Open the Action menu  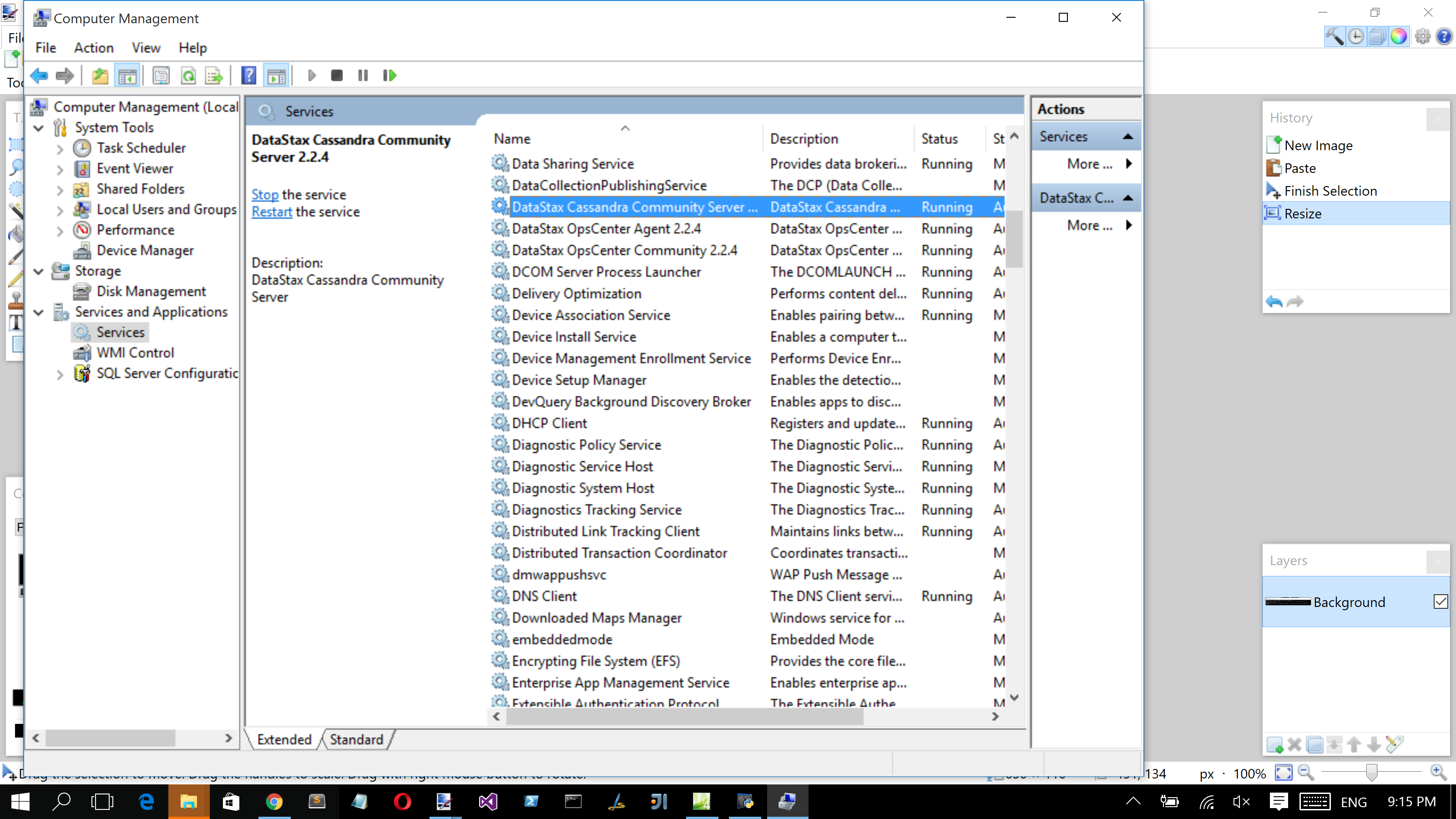(94, 48)
